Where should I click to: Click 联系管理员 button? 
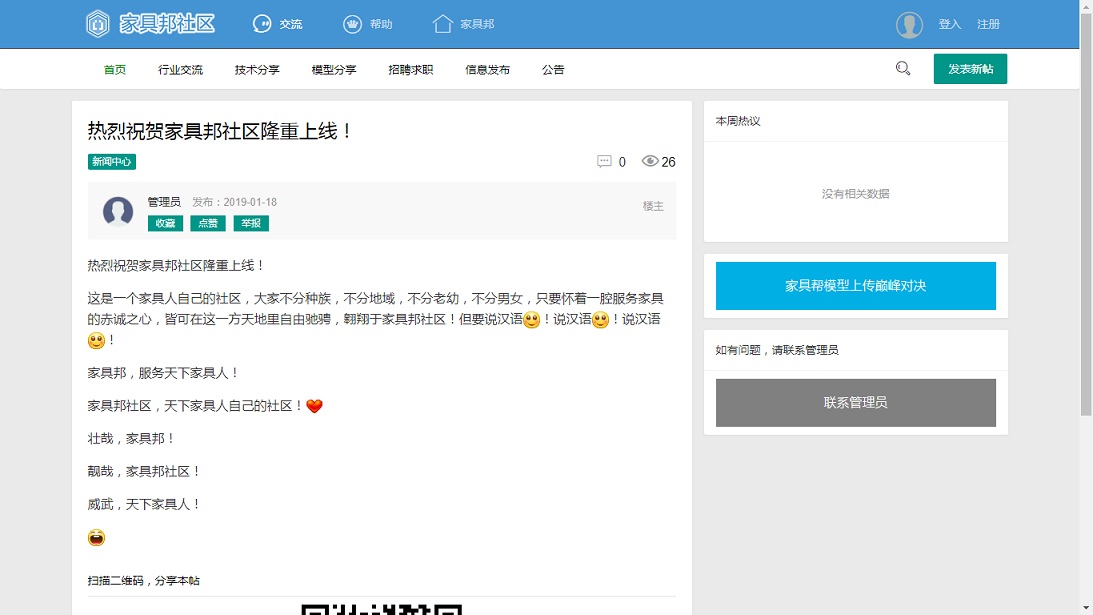pyautogui.click(x=855, y=402)
